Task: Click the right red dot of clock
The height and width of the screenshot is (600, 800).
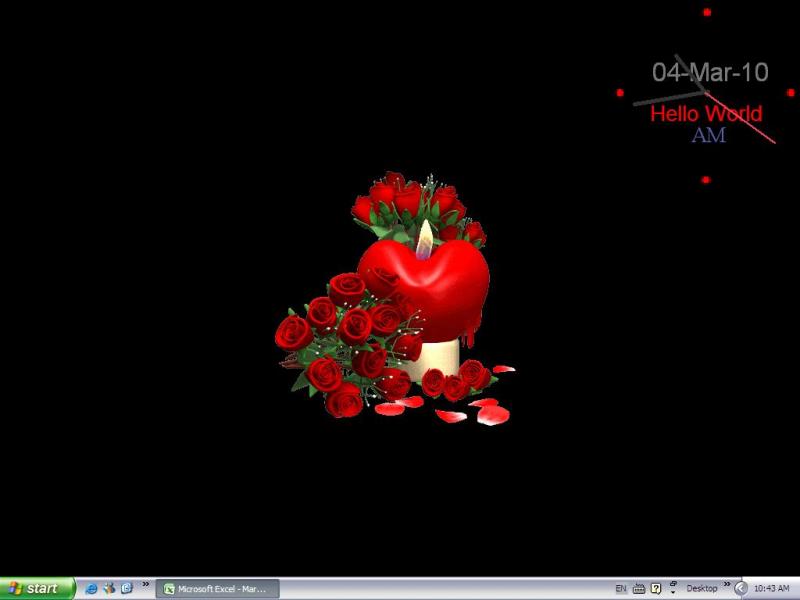Action: (791, 92)
